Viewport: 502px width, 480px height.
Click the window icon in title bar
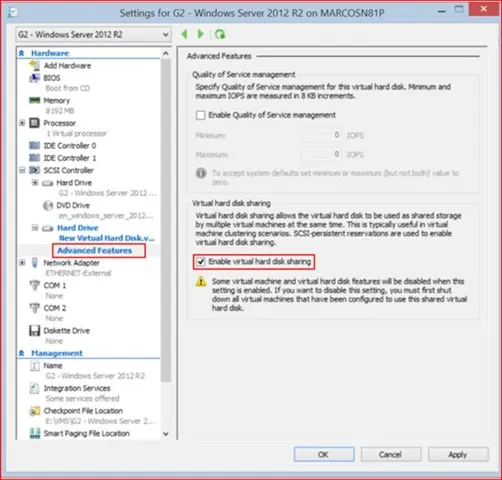[x=13, y=13]
